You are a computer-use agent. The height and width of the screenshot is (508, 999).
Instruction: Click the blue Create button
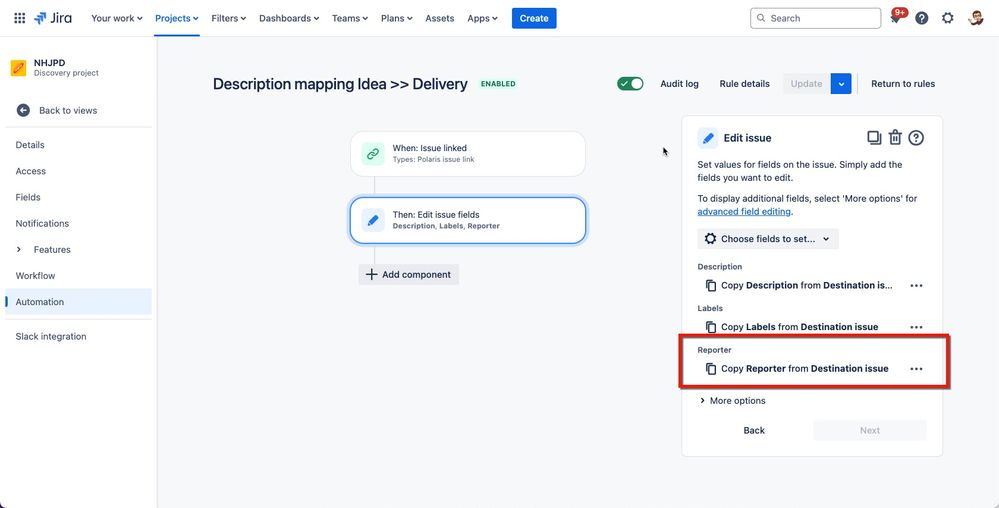tap(534, 18)
